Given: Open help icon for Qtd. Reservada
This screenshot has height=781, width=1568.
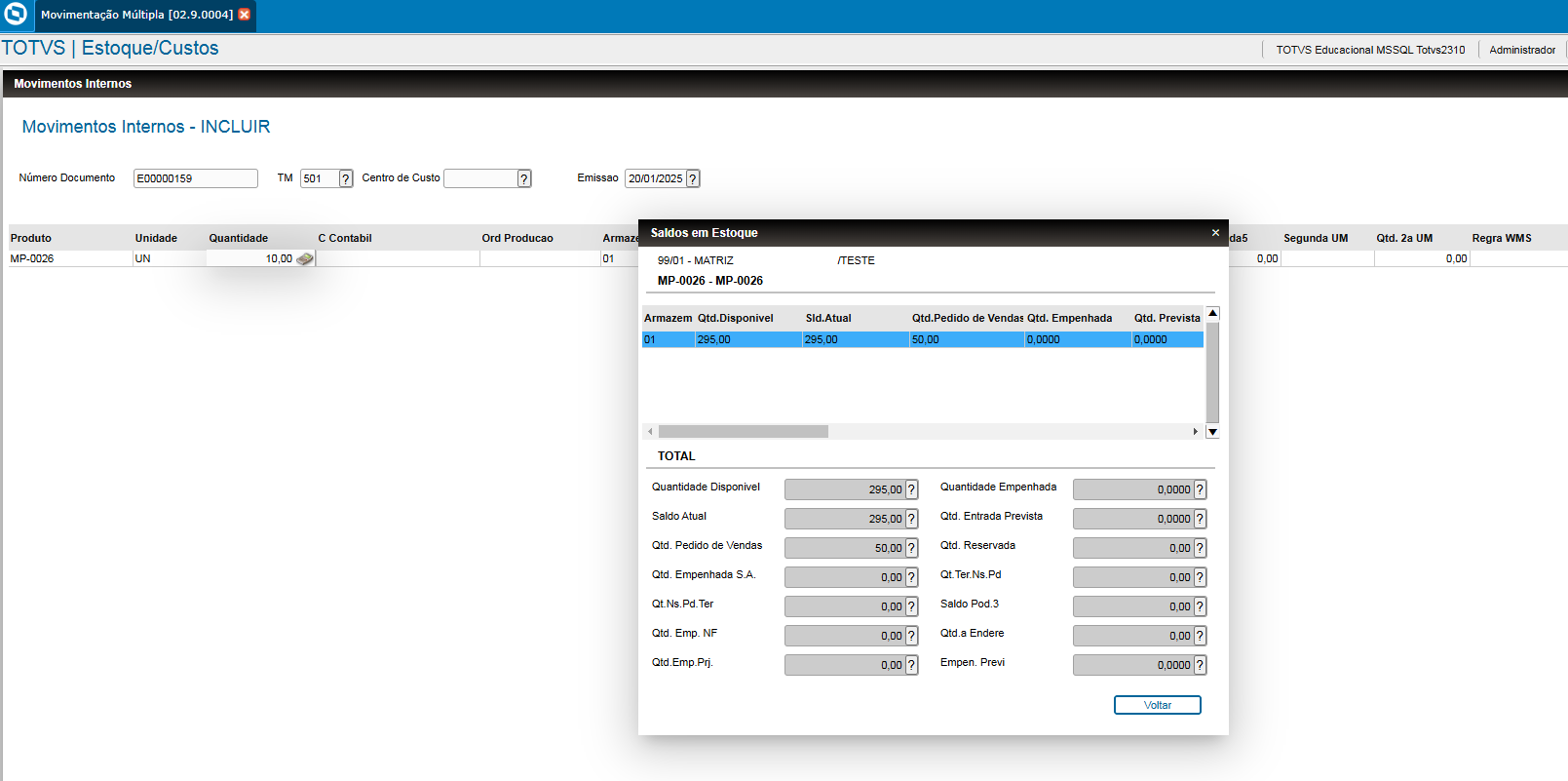Looking at the screenshot, I should point(1200,548).
